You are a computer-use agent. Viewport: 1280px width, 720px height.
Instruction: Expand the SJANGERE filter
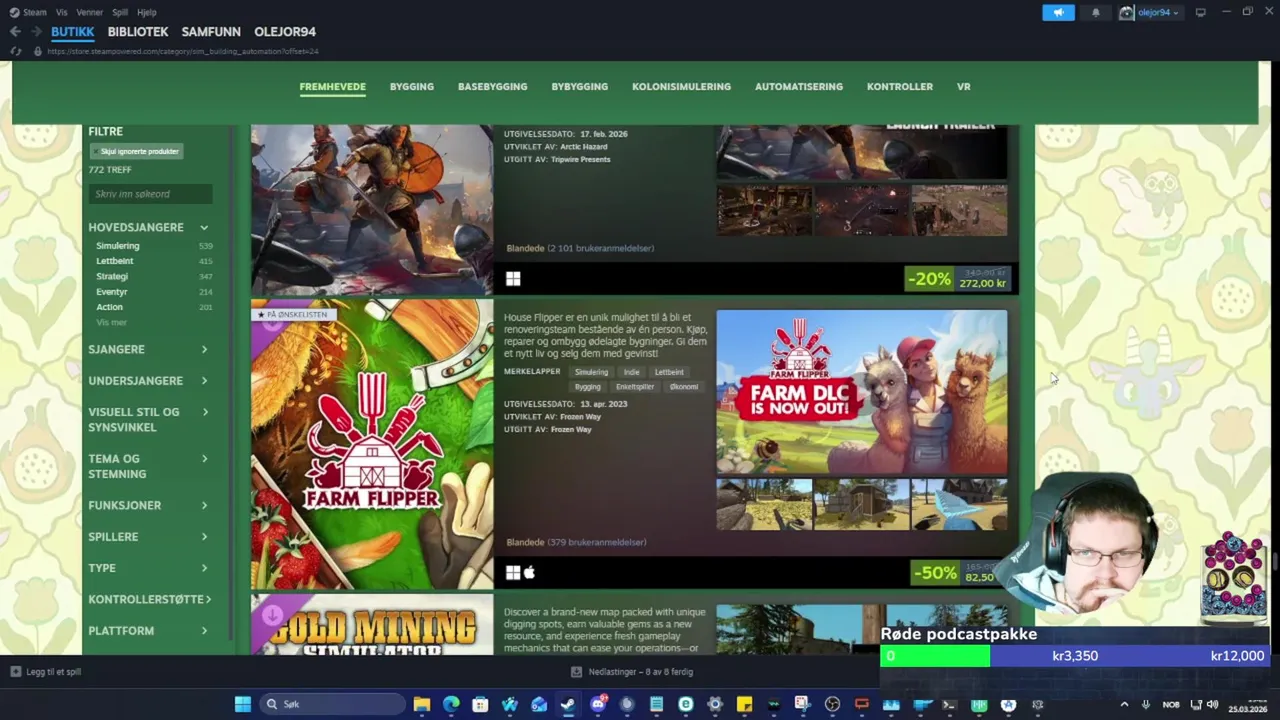coord(148,349)
